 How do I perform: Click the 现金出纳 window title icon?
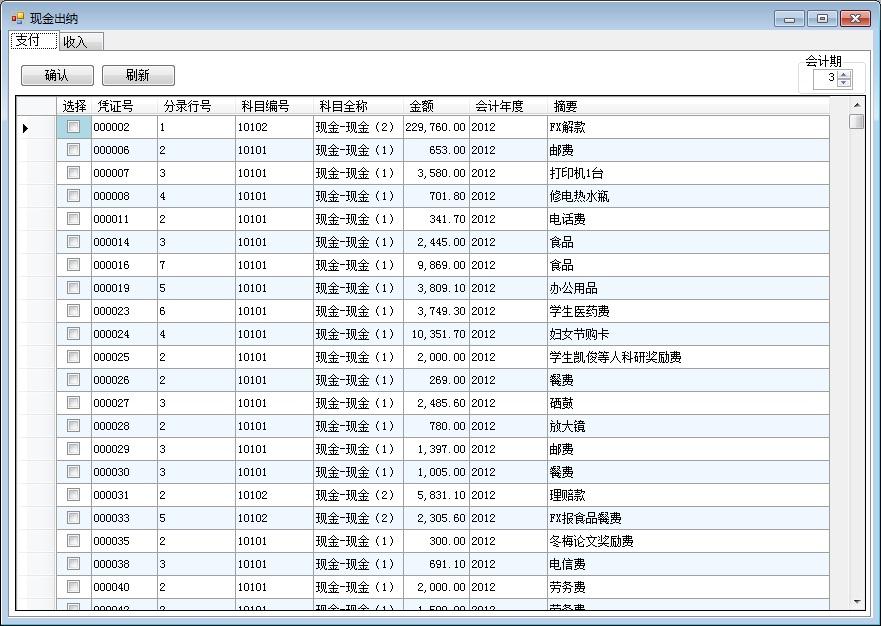(x=17, y=19)
